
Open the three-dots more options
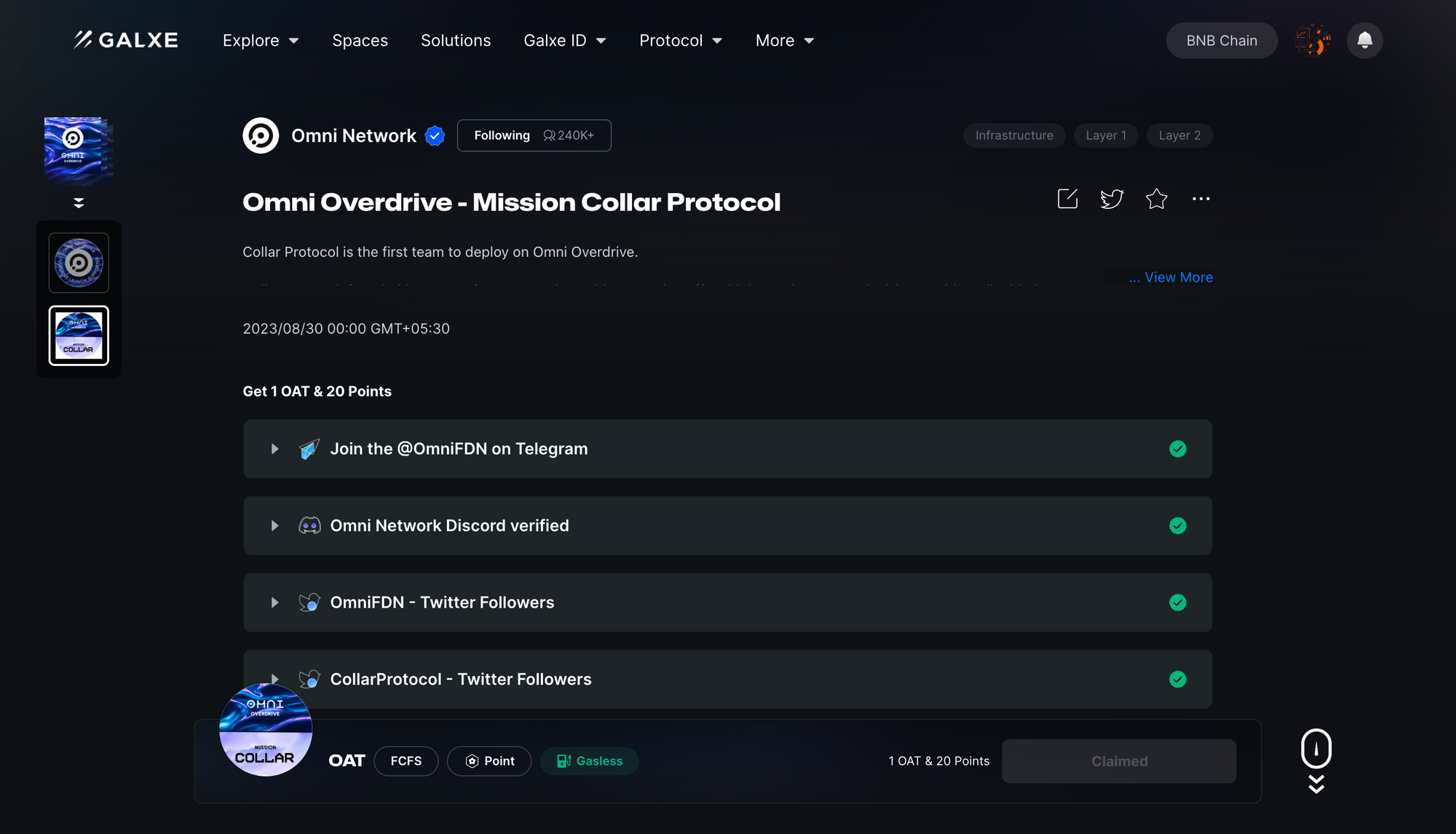[x=1200, y=199]
